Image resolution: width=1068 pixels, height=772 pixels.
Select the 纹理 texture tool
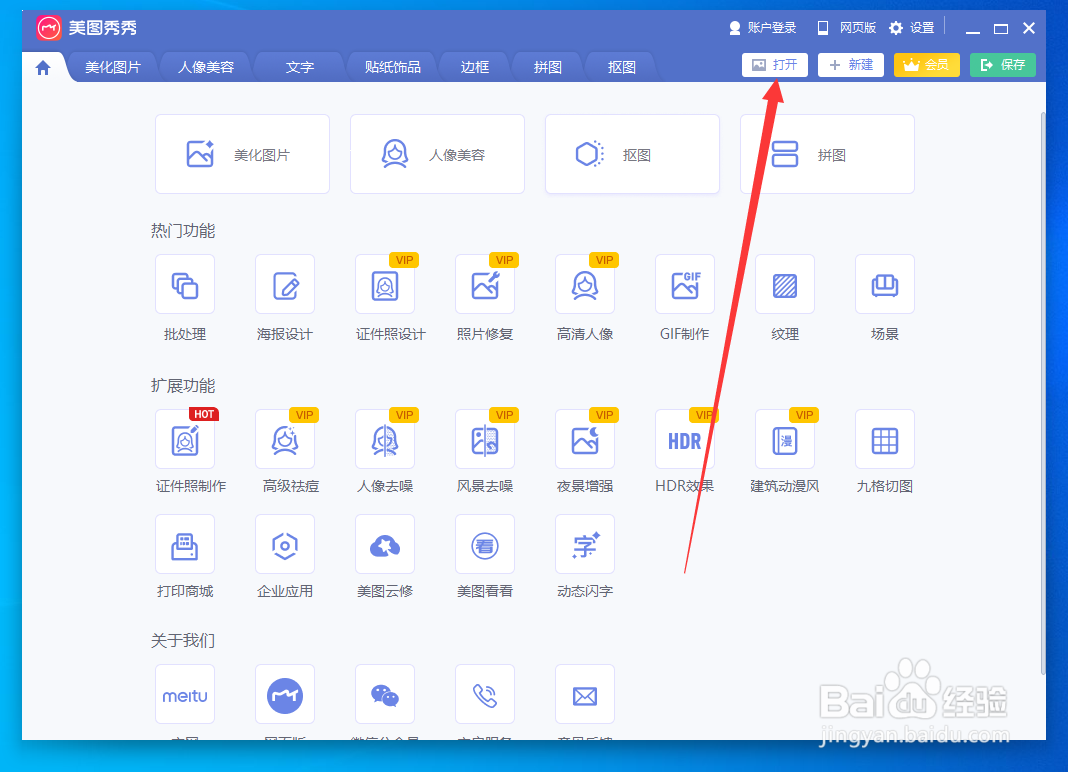785,284
